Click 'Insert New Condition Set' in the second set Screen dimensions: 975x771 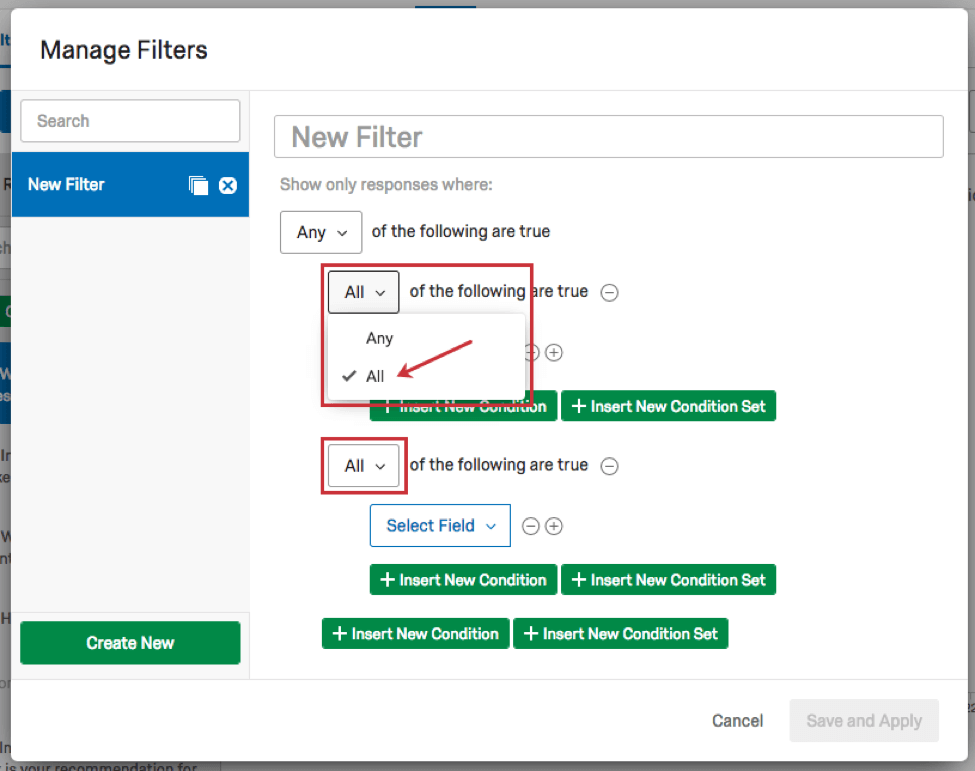click(668, 579)
